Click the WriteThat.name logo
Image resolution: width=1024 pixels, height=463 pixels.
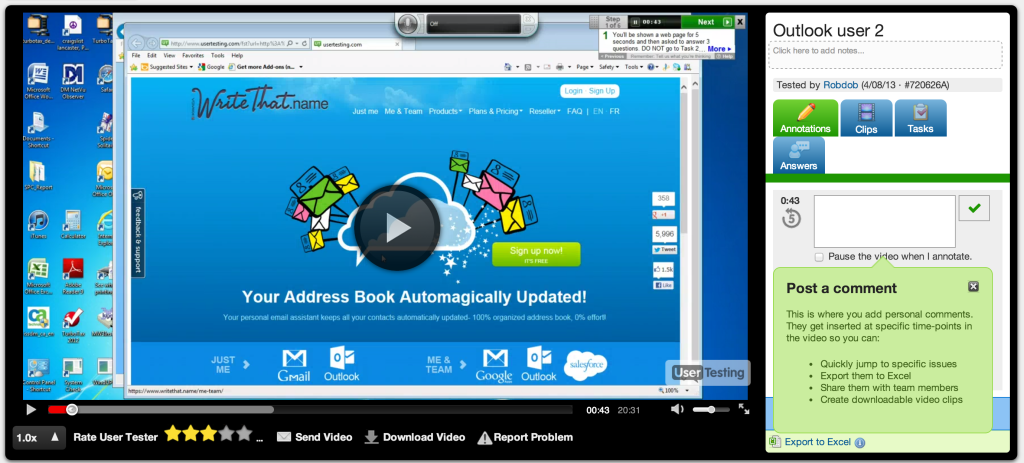click(x=259, y=100)
